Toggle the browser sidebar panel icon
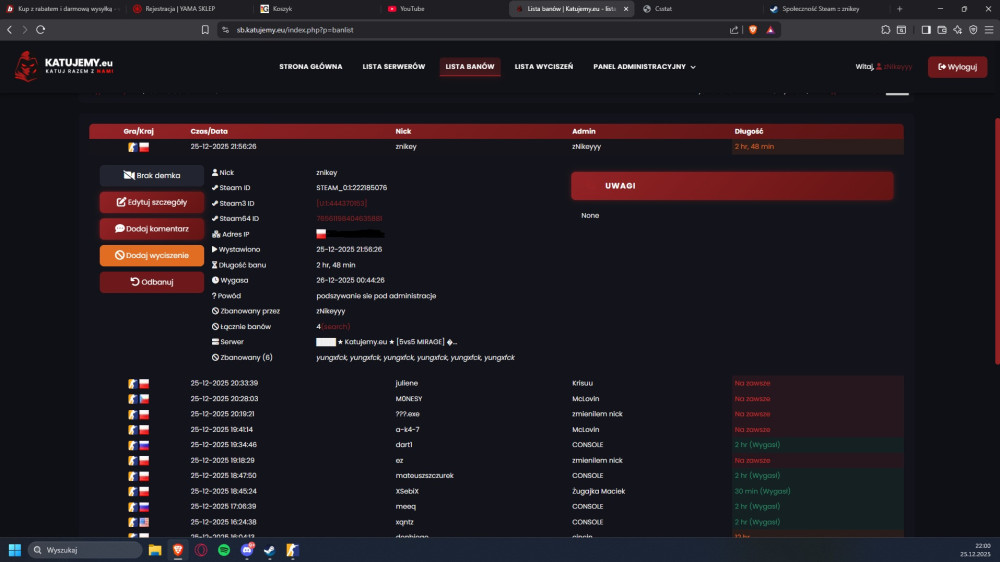The image size is (1000, 562). 926,30
